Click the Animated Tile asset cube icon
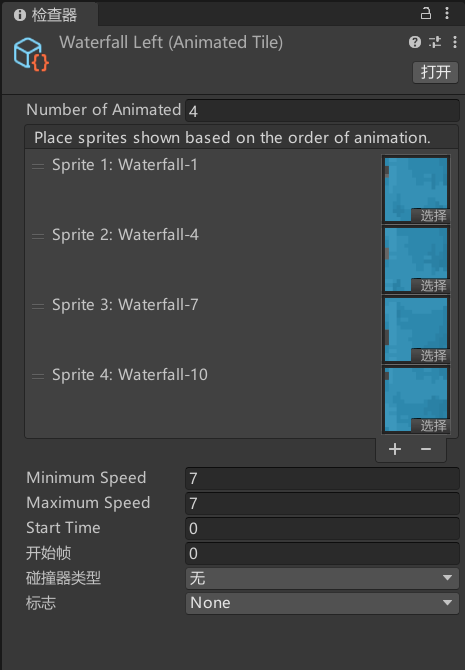 (31, 54)
